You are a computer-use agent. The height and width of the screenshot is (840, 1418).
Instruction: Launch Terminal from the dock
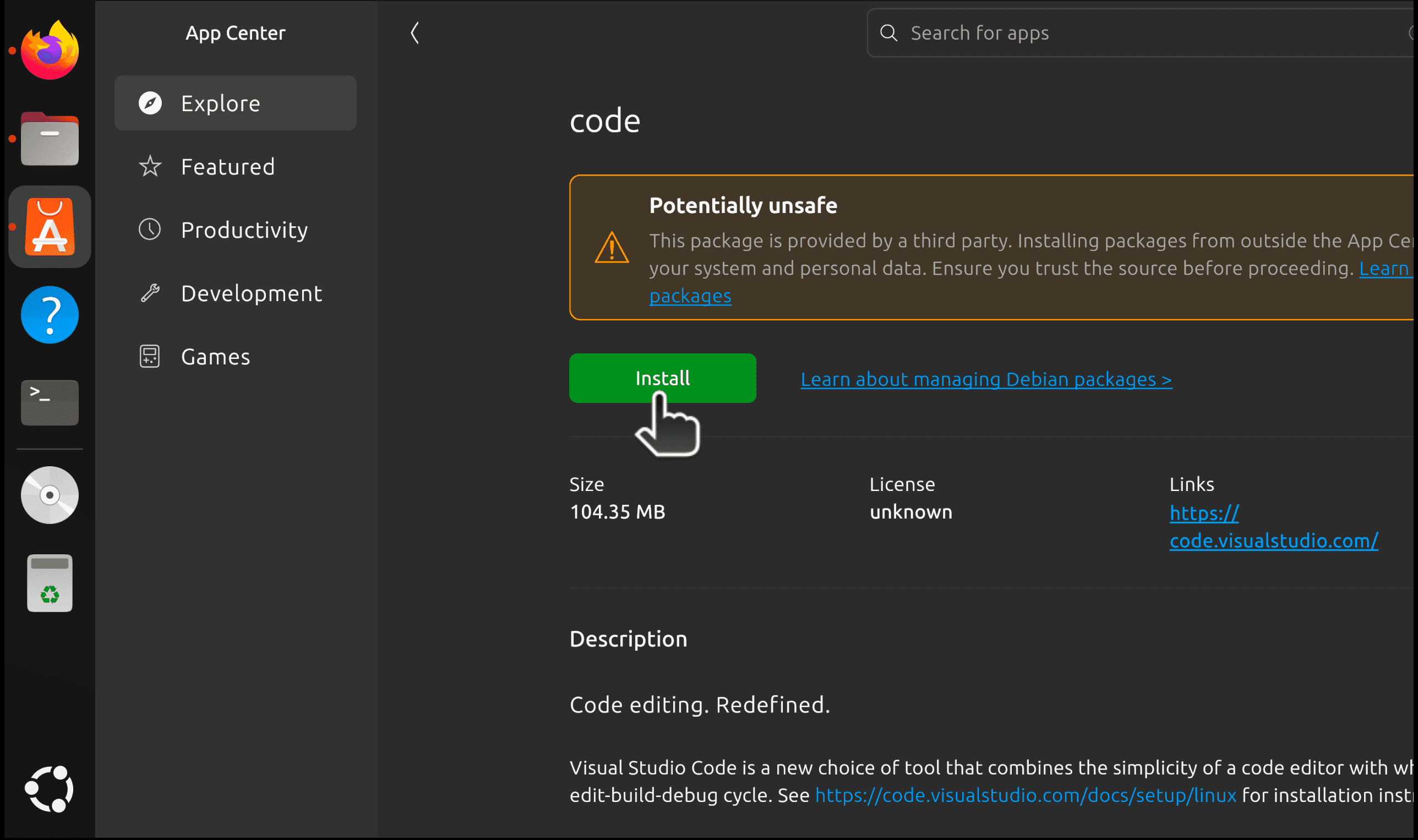50,403
